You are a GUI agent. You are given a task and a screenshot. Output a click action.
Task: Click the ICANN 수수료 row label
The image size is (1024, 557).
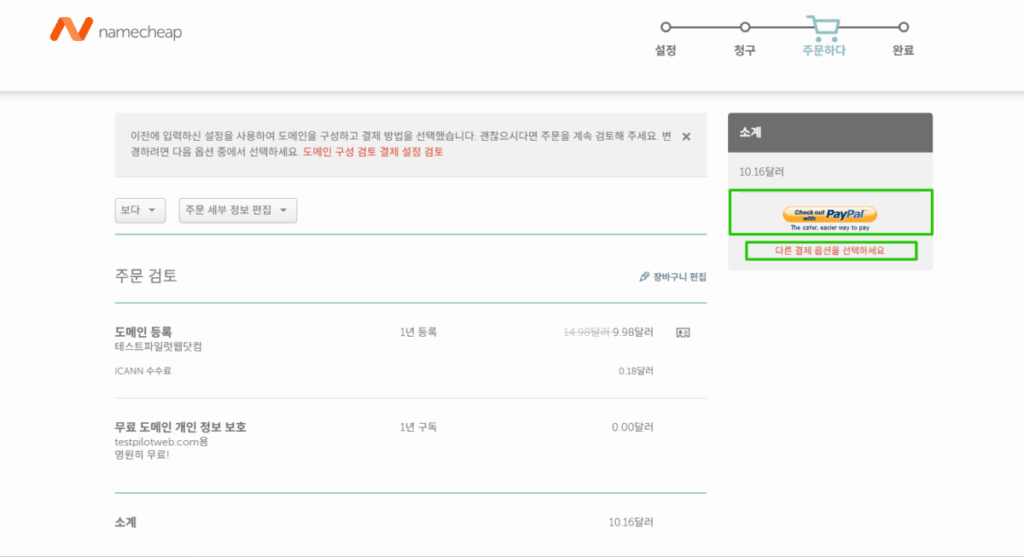[143, 371]
